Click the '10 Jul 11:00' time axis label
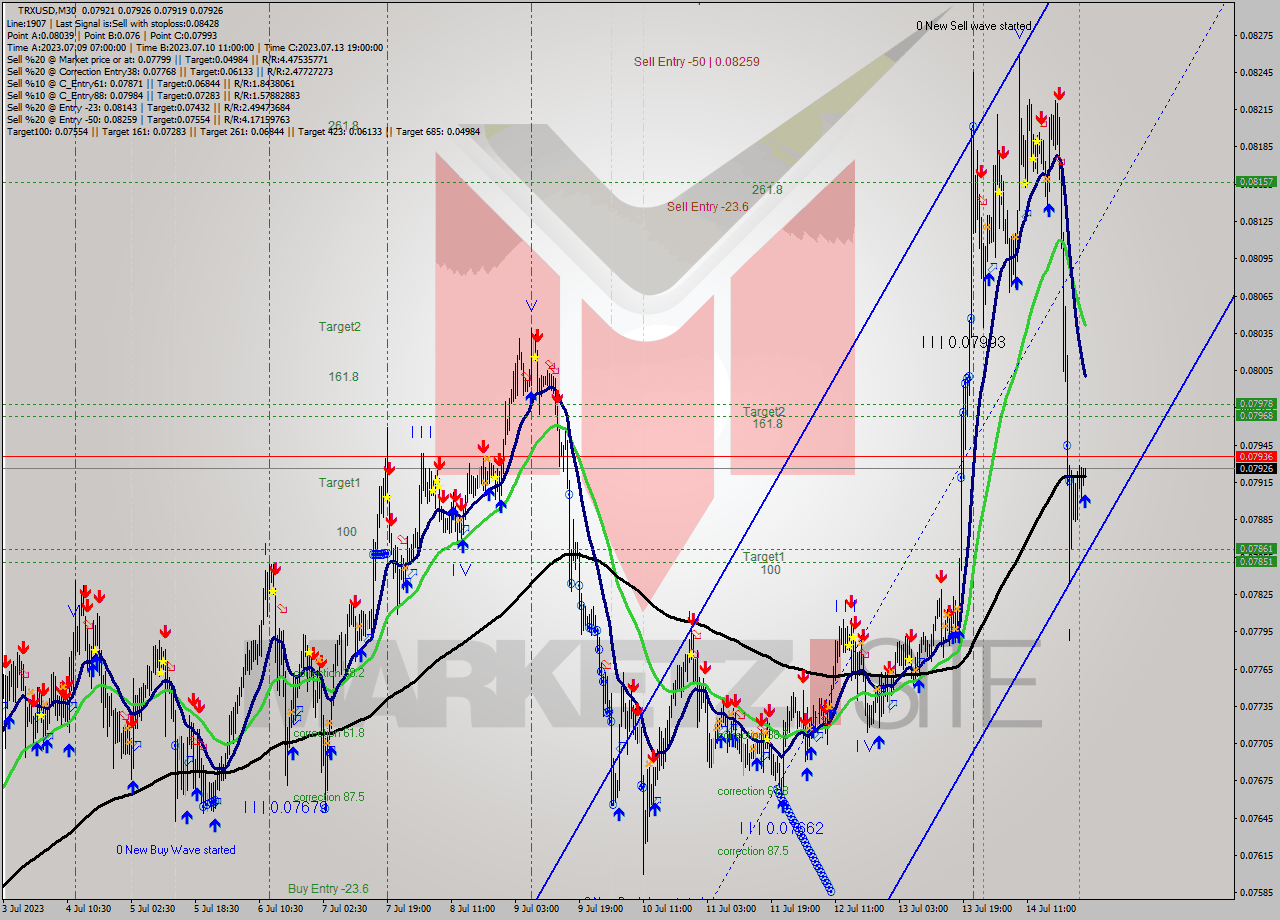The width and height of the screenshot is (1280, 920). coord(666,909)
